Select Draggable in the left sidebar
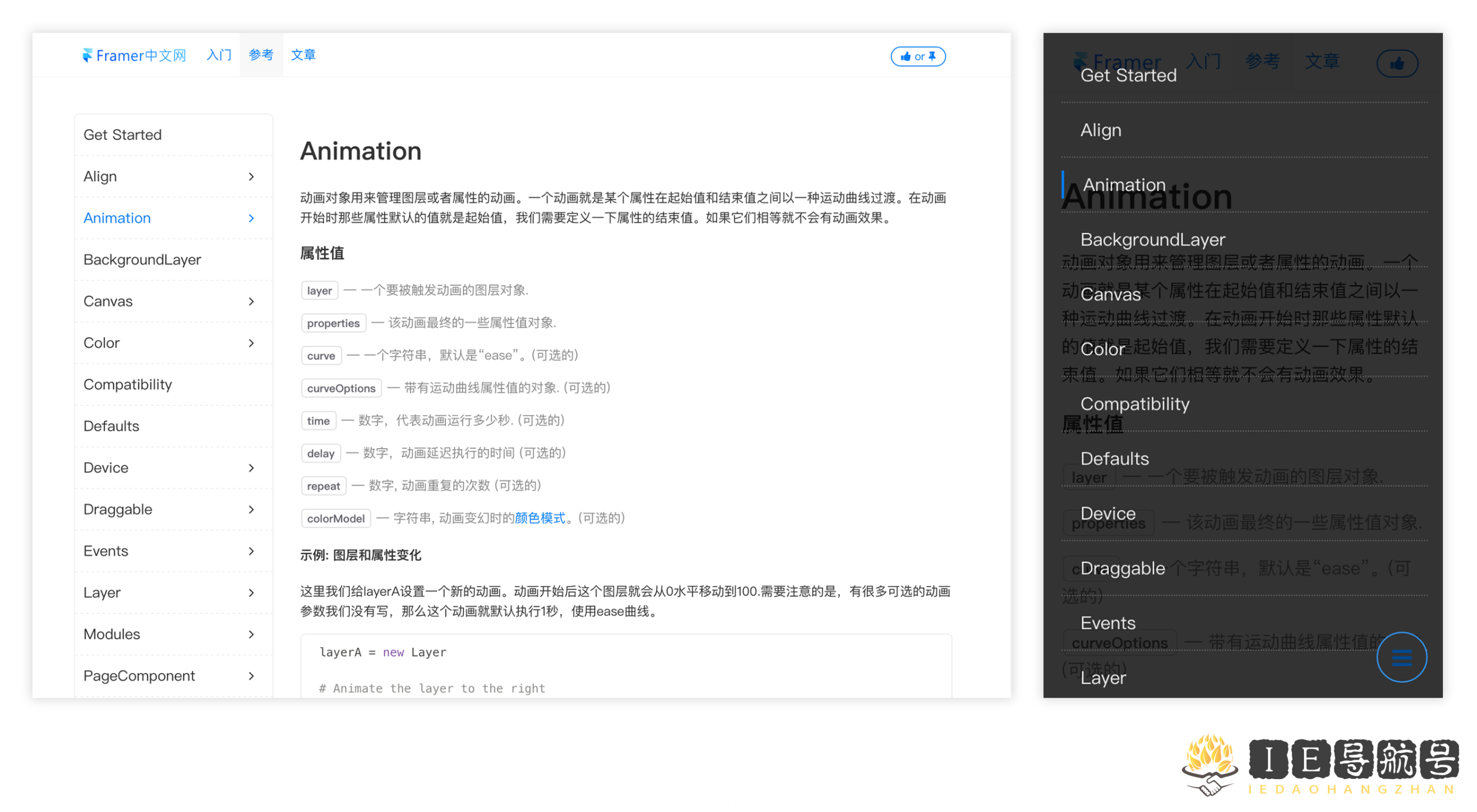This screenshot has width=1477, height=812. (173, 509)
